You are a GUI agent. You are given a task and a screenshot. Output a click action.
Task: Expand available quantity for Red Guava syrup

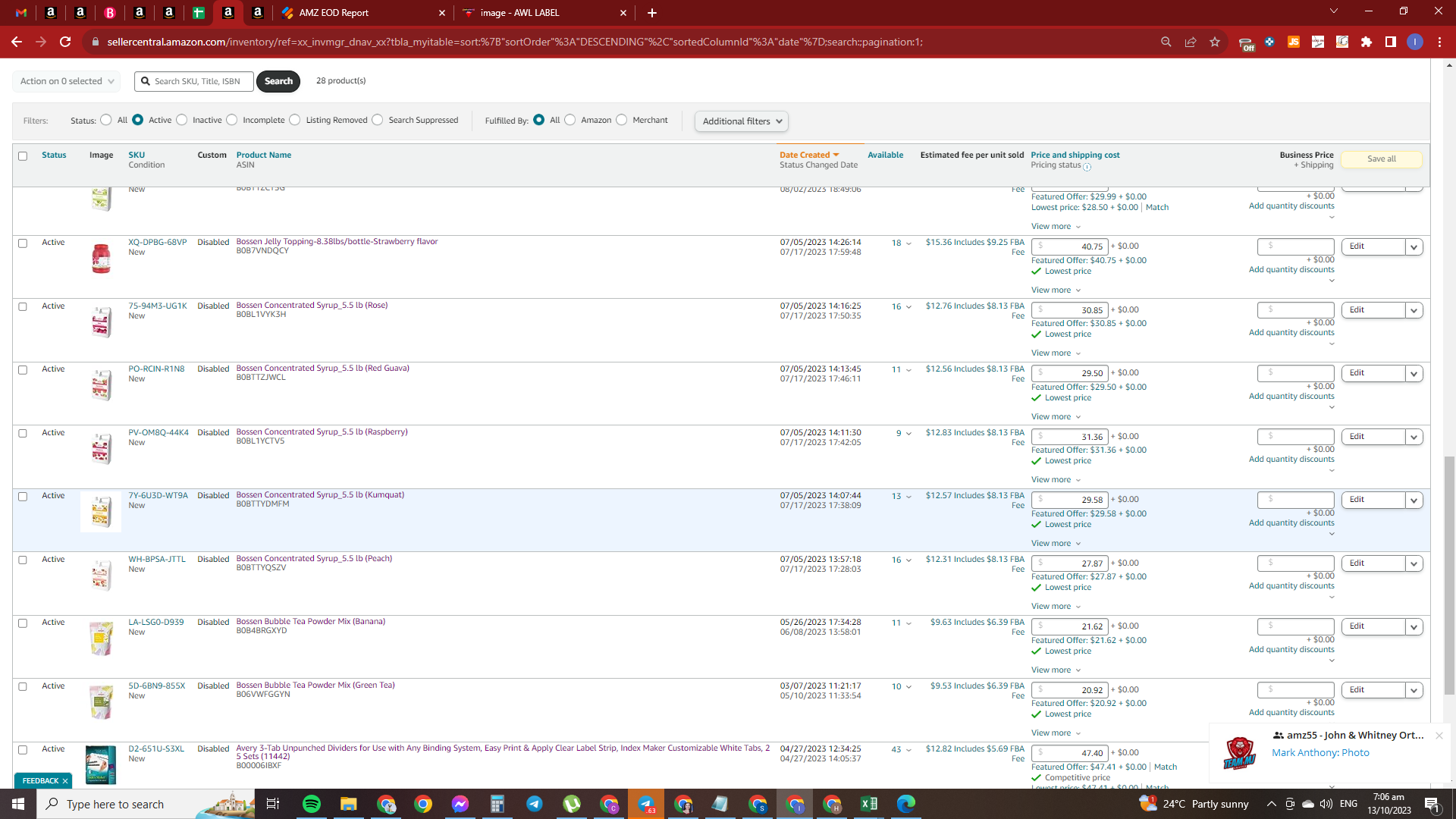coord(908,370)
